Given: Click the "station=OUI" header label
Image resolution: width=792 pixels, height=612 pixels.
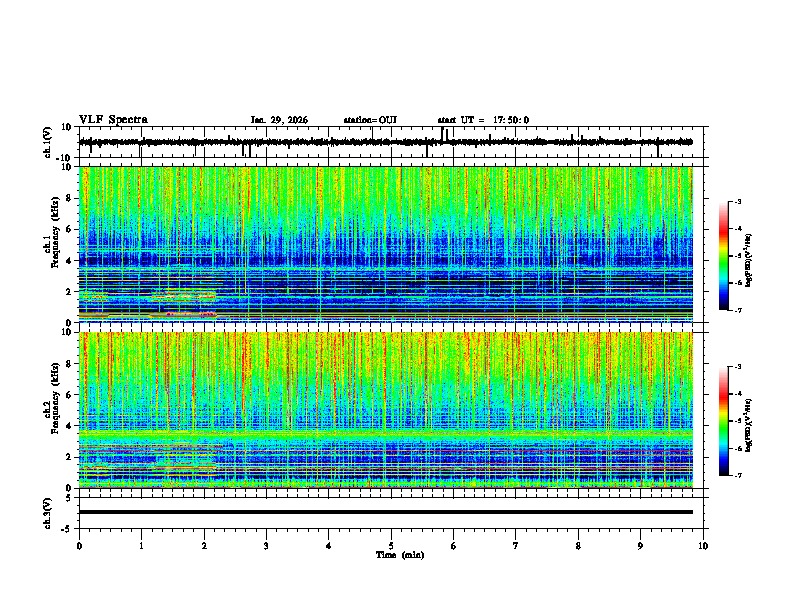Looking at the screenshot, I should coord(370,120).
